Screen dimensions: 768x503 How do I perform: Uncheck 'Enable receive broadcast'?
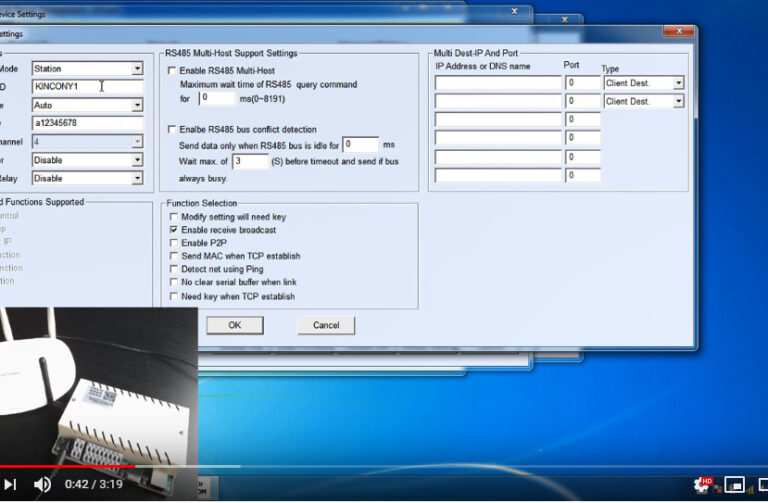pyautogui.click(x=173, y=230)
